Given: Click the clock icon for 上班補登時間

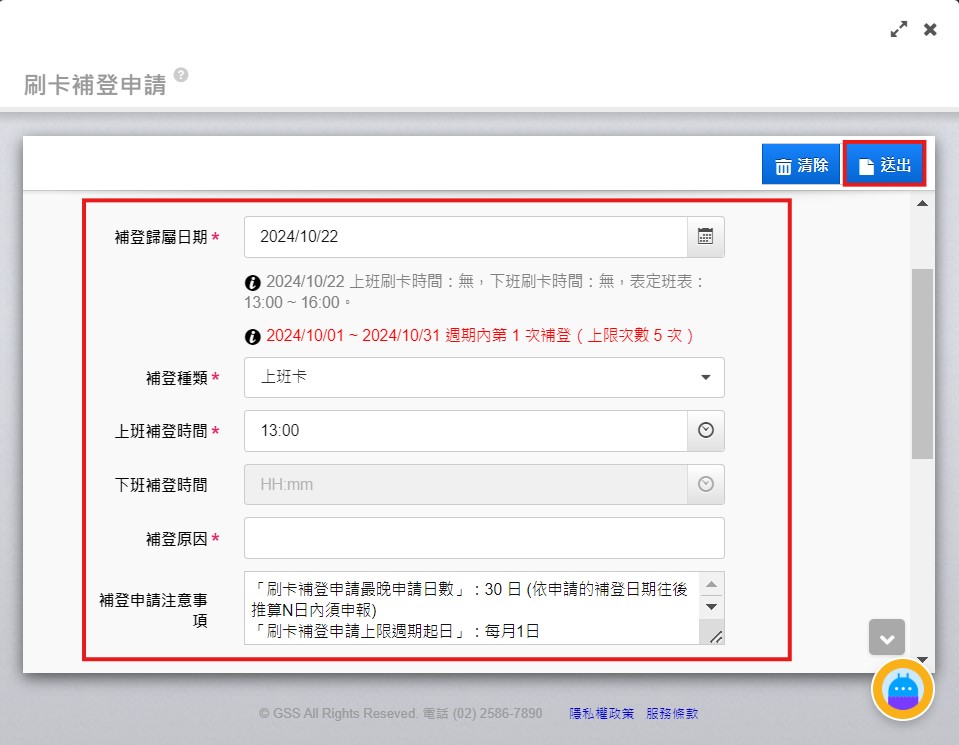Looking at the screenshot, I should (705, 431).
